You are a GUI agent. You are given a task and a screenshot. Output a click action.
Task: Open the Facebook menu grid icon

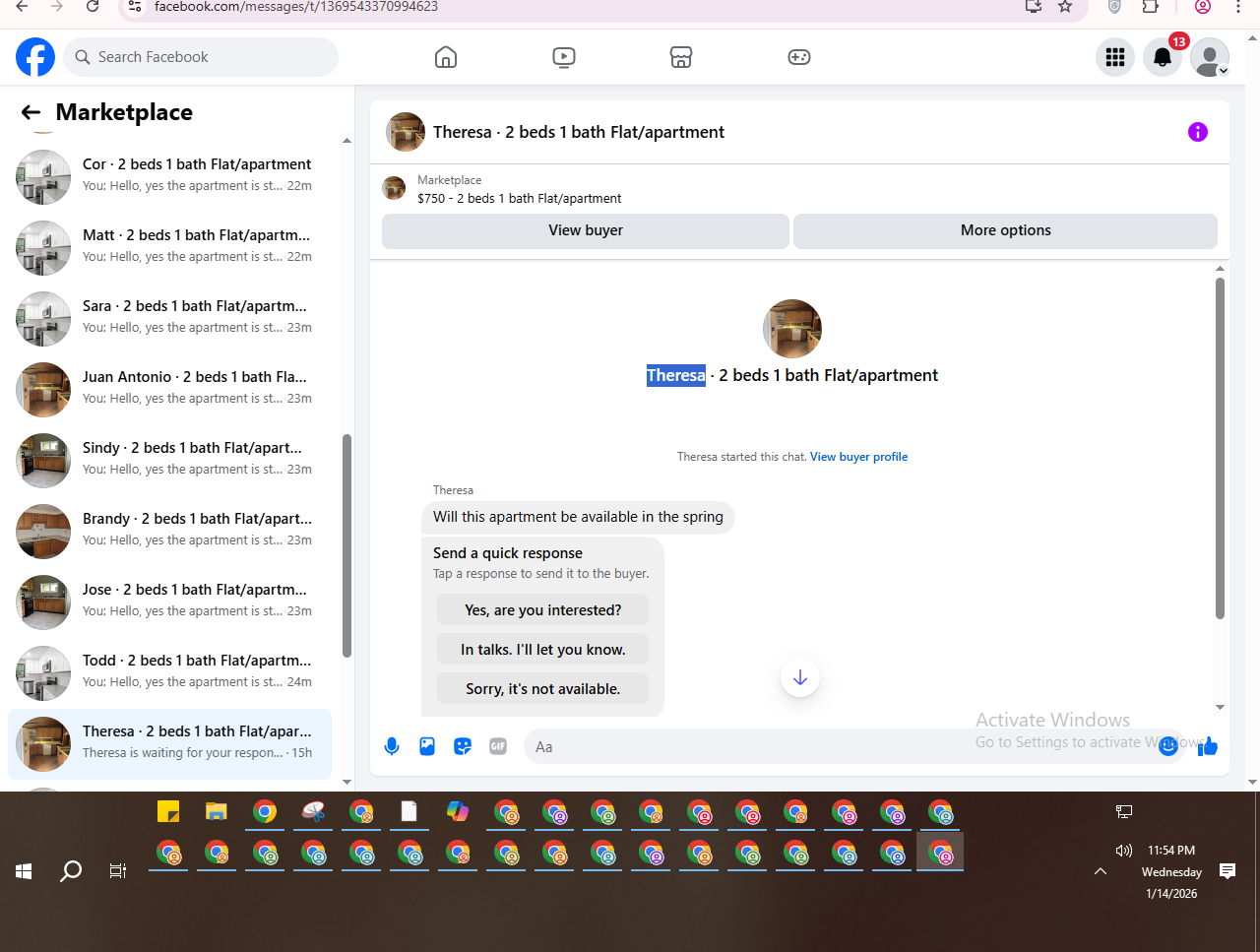tap(1115, 57)
